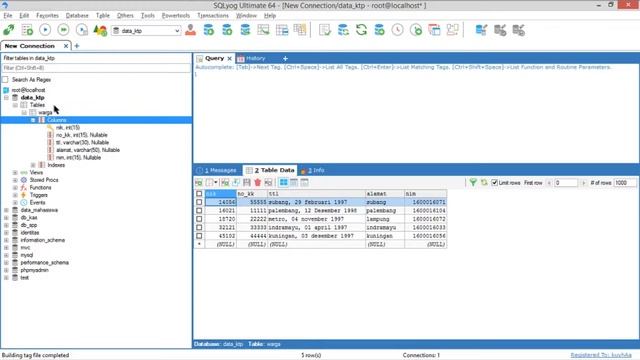The width and height of the screenshot is (640, 360).
Task: Switch to grid view in result toolbar
Action: coord(284,182)
